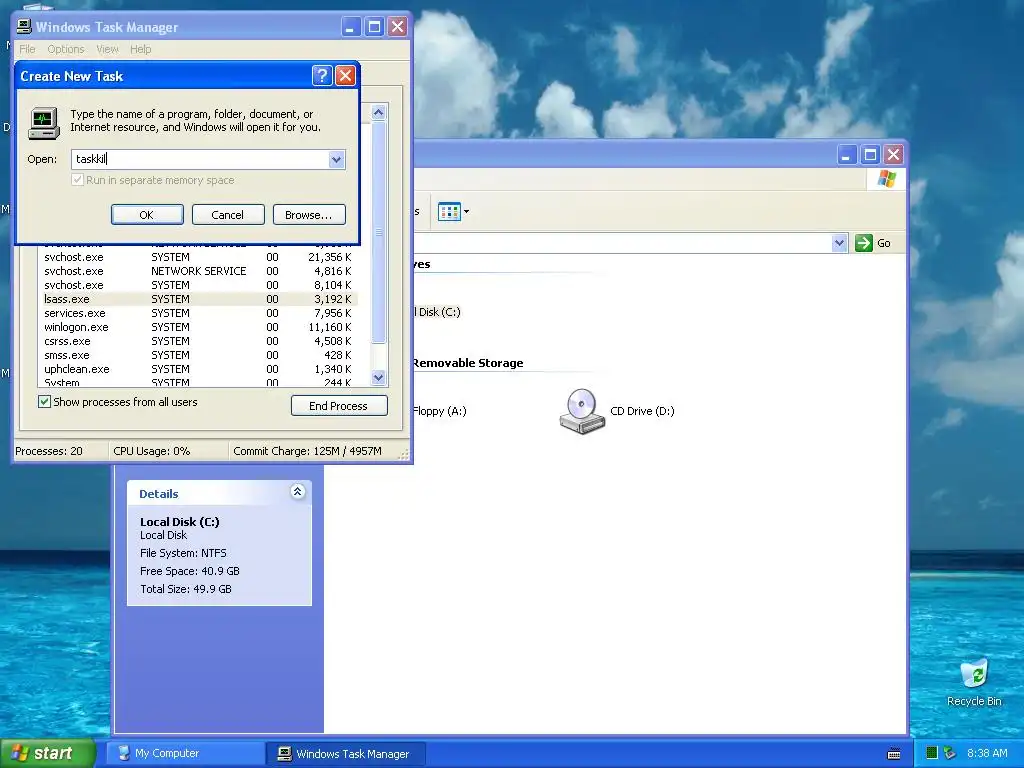Viewport: 1024px width, 768px height.
Task: Select the uphclean.exe process row
Action: pyautogui.click(x=198, y=369)
